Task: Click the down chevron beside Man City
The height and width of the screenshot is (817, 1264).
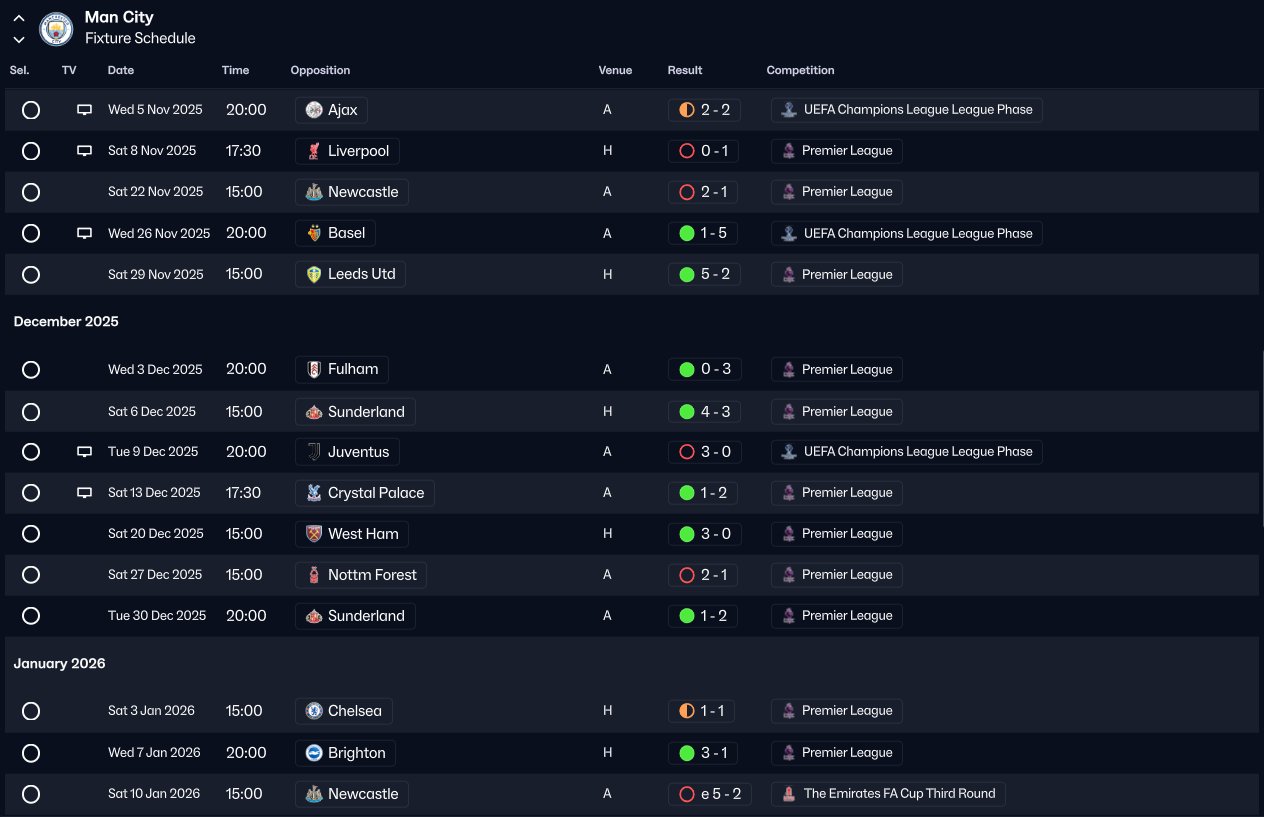Action: (19, 39)
